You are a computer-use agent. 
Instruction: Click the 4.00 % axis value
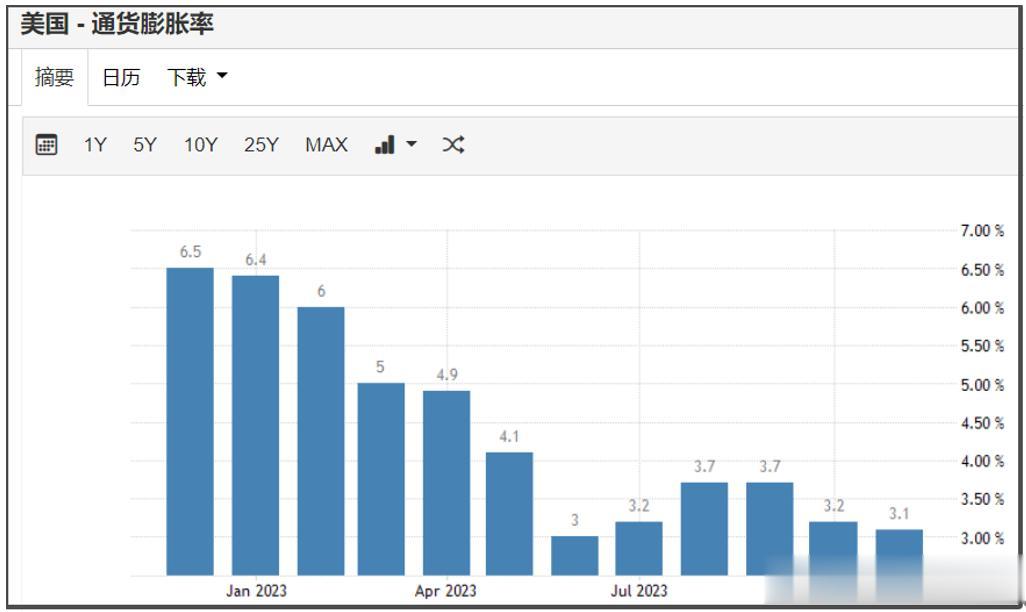click(982, 461)
